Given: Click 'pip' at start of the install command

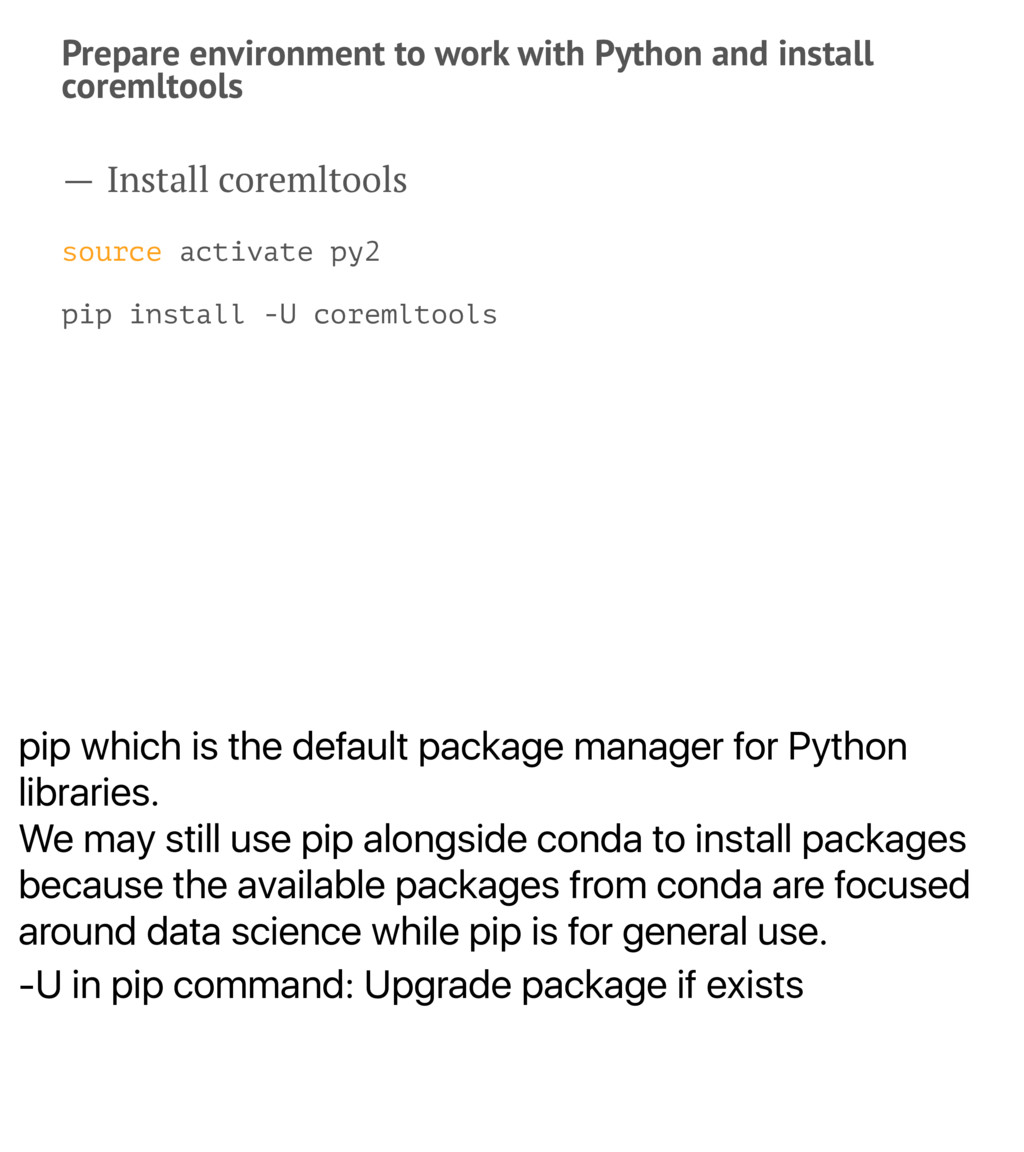Looking at the screenshot, I should 87,316.
